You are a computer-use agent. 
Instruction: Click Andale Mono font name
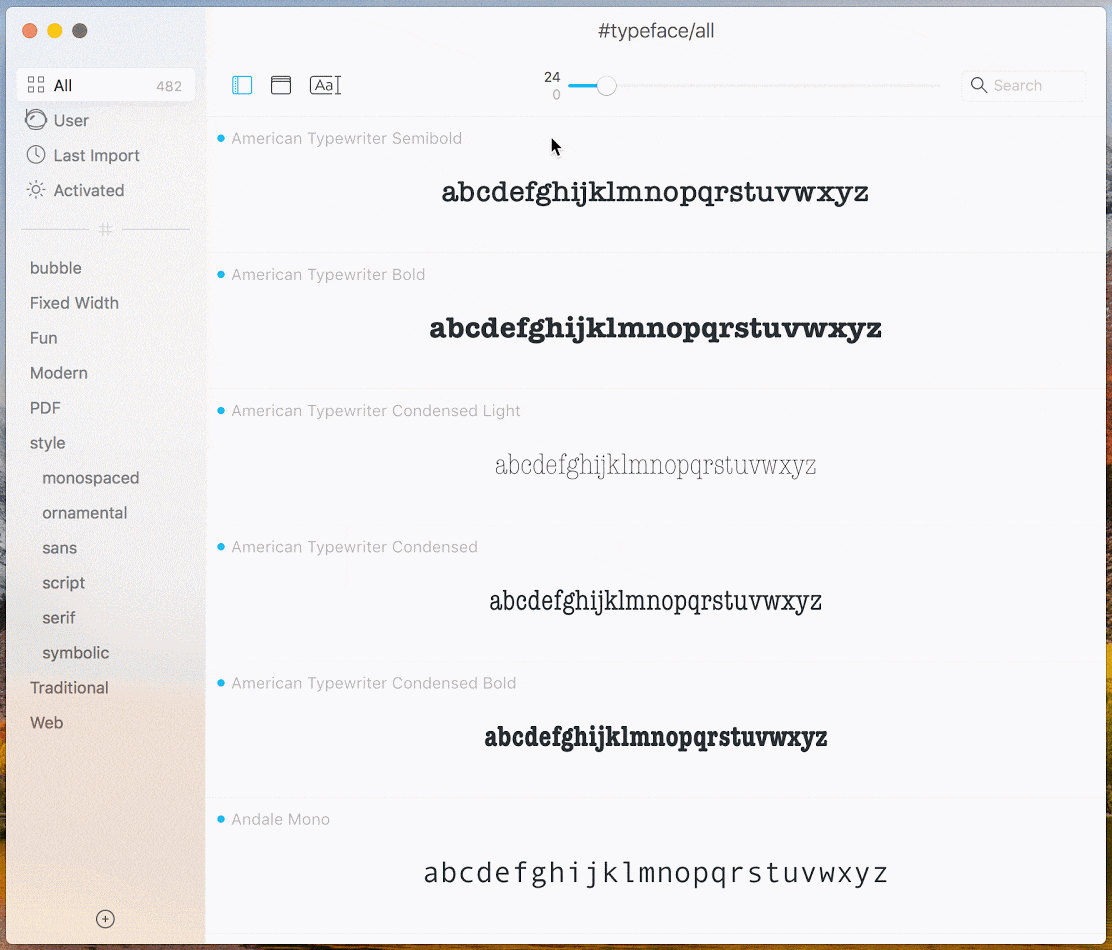point(280,819)
